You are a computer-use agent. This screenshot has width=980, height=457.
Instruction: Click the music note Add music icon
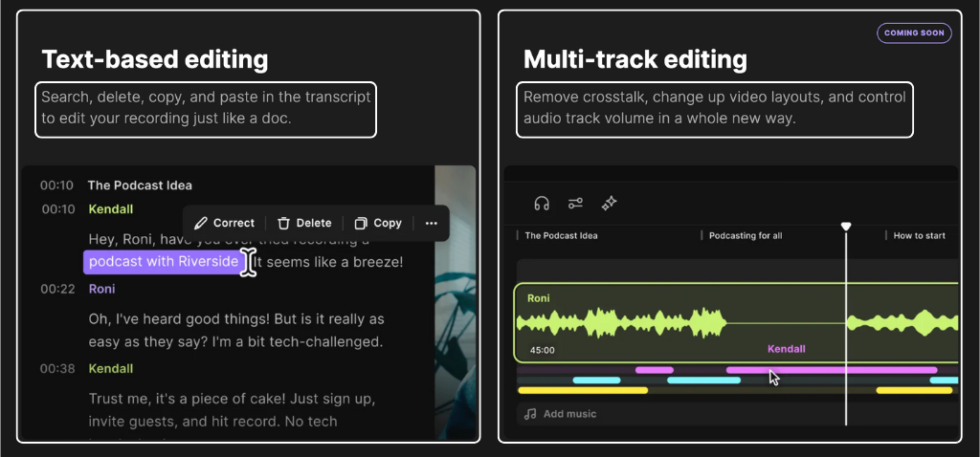coord(530,413)
